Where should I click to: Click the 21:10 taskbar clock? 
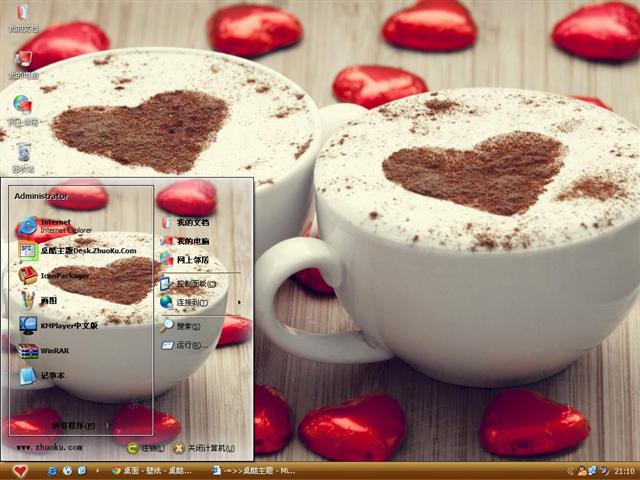[624, 471]
